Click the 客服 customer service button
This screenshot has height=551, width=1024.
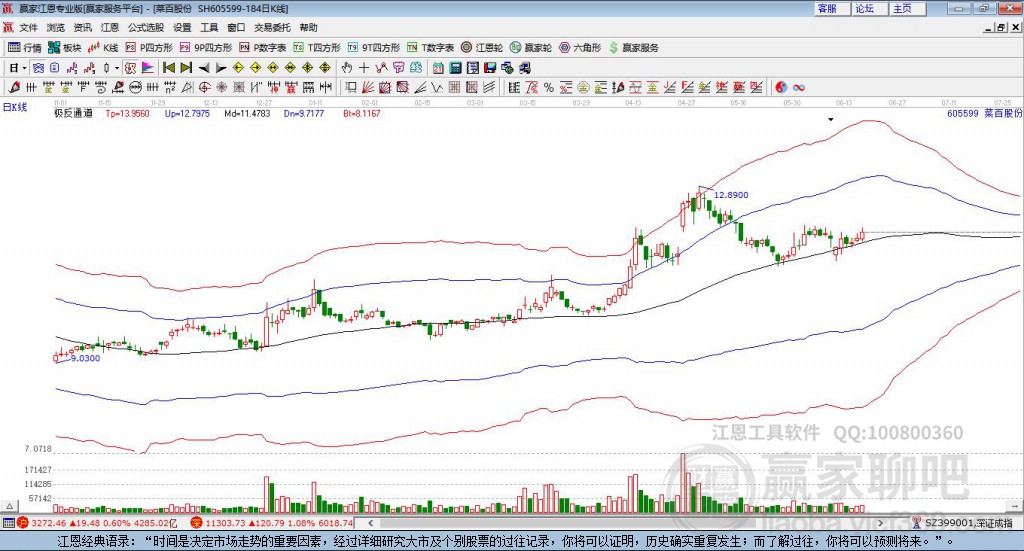pos(831,8)
